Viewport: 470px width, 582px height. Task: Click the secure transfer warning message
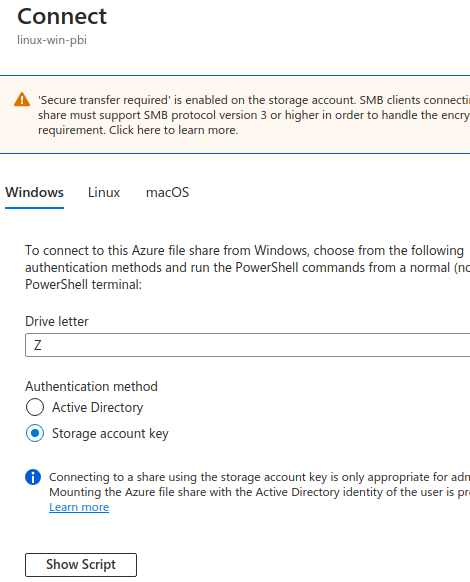pyautogui.click(x=254, y=115)
